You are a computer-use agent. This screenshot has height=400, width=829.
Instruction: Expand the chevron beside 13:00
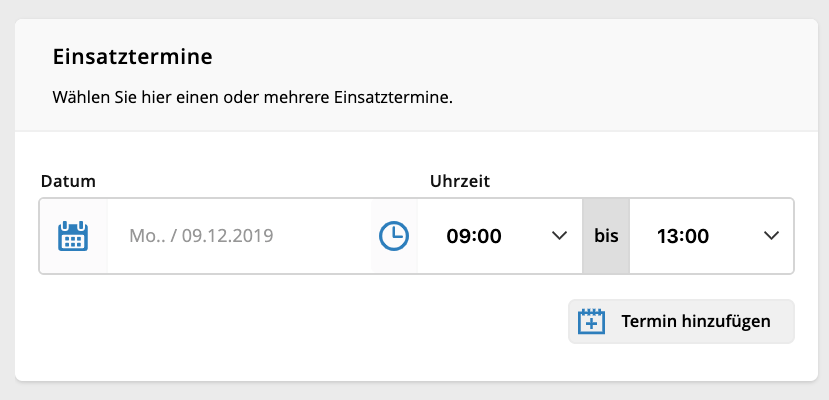(x=772, y=236)
